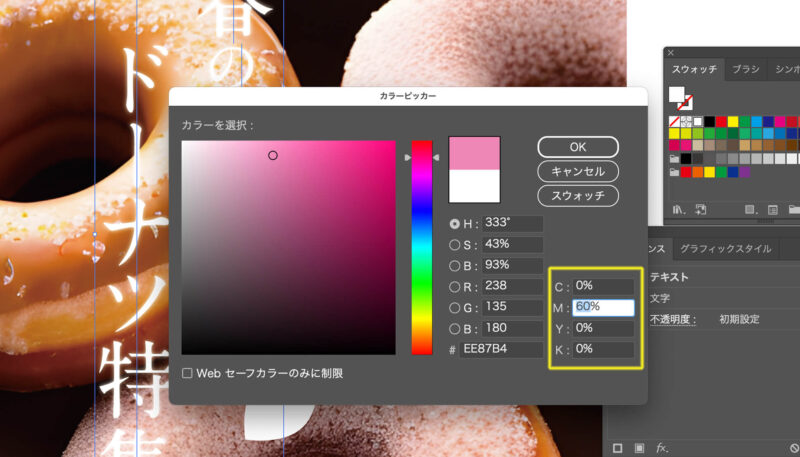Click the M magenta field showing 60%
This screenshot has height=457, width=800.
pyautogui.click(x=603, y=308)
